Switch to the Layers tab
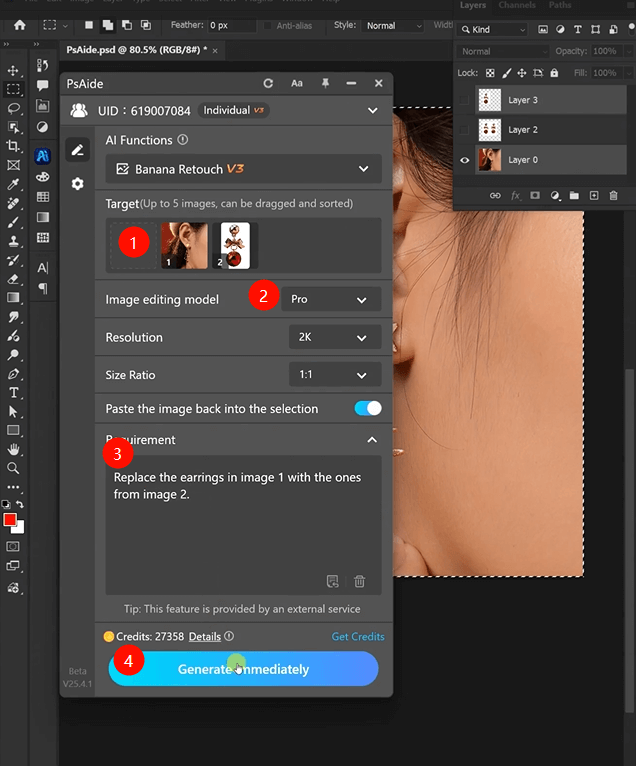 (x=473, y=5)
